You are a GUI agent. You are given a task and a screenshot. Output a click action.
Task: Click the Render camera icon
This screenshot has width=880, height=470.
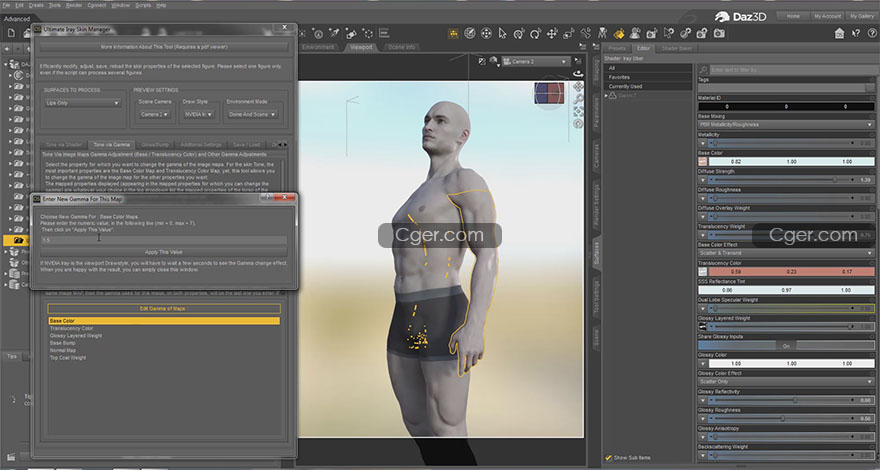click(718, 34)
